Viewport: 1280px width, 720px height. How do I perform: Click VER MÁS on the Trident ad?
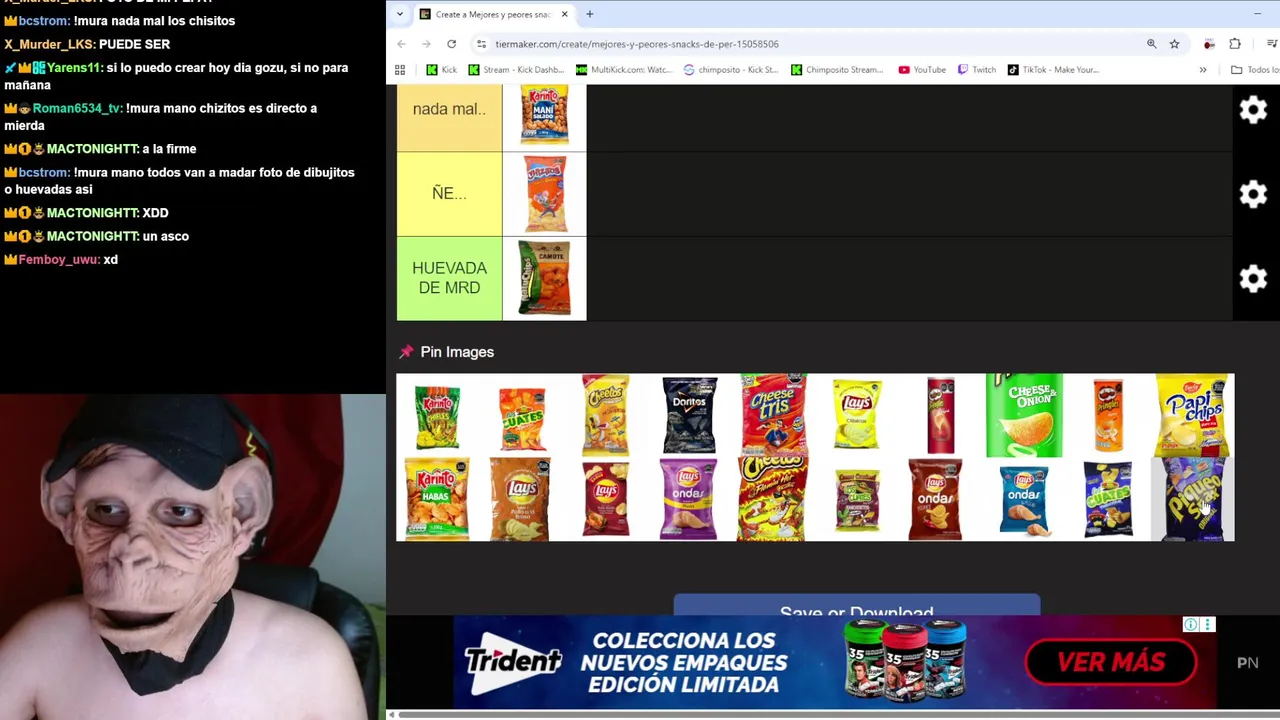point(1111,662)
